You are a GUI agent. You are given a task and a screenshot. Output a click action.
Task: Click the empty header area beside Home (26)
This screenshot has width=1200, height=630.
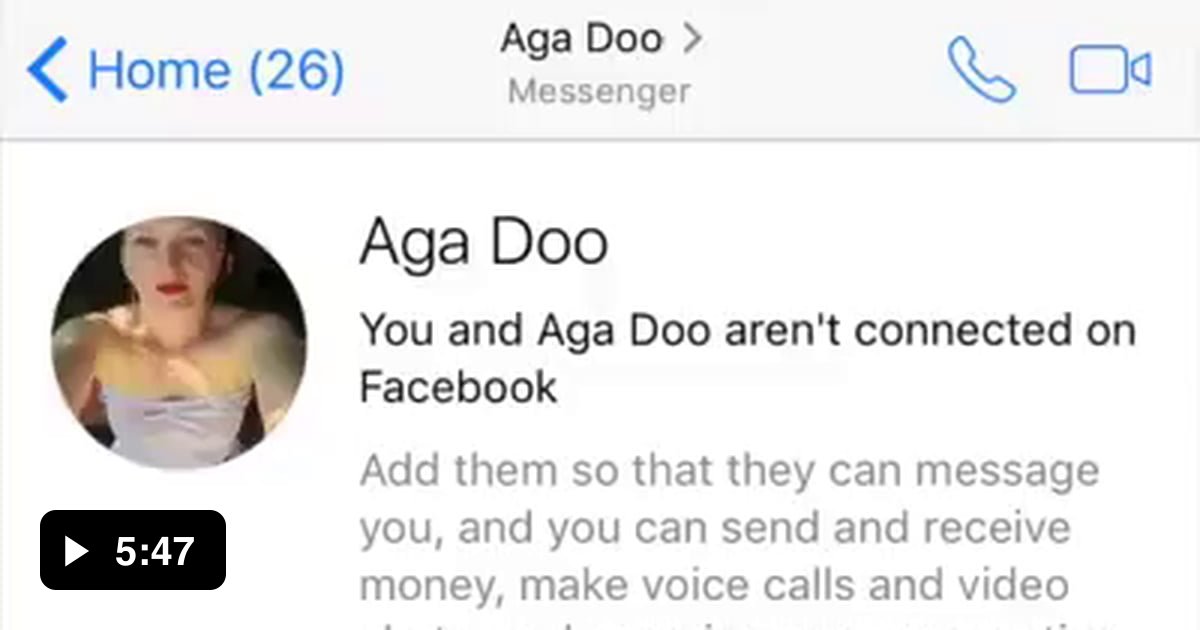420,70
